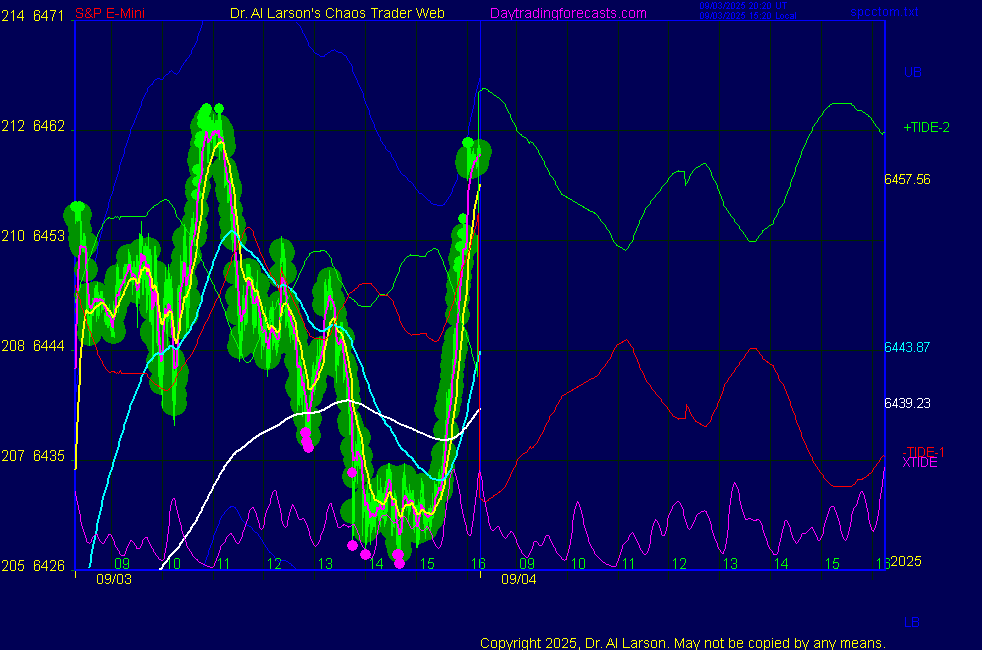Click the -TIDE-1 red legend label
Image resolution: width=982 pixels, height=650 pixels.
tap(924, 452)
